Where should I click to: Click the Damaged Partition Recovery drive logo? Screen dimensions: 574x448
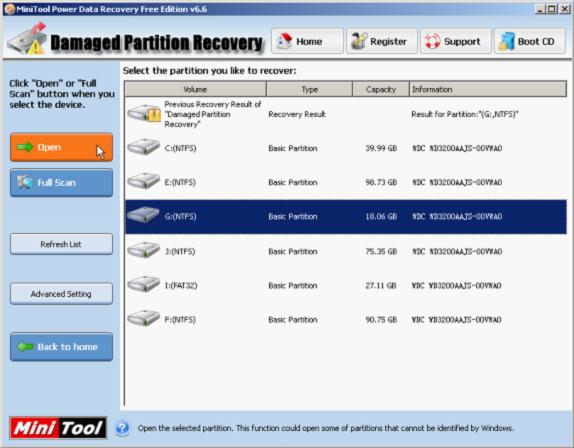pos(27,40)
